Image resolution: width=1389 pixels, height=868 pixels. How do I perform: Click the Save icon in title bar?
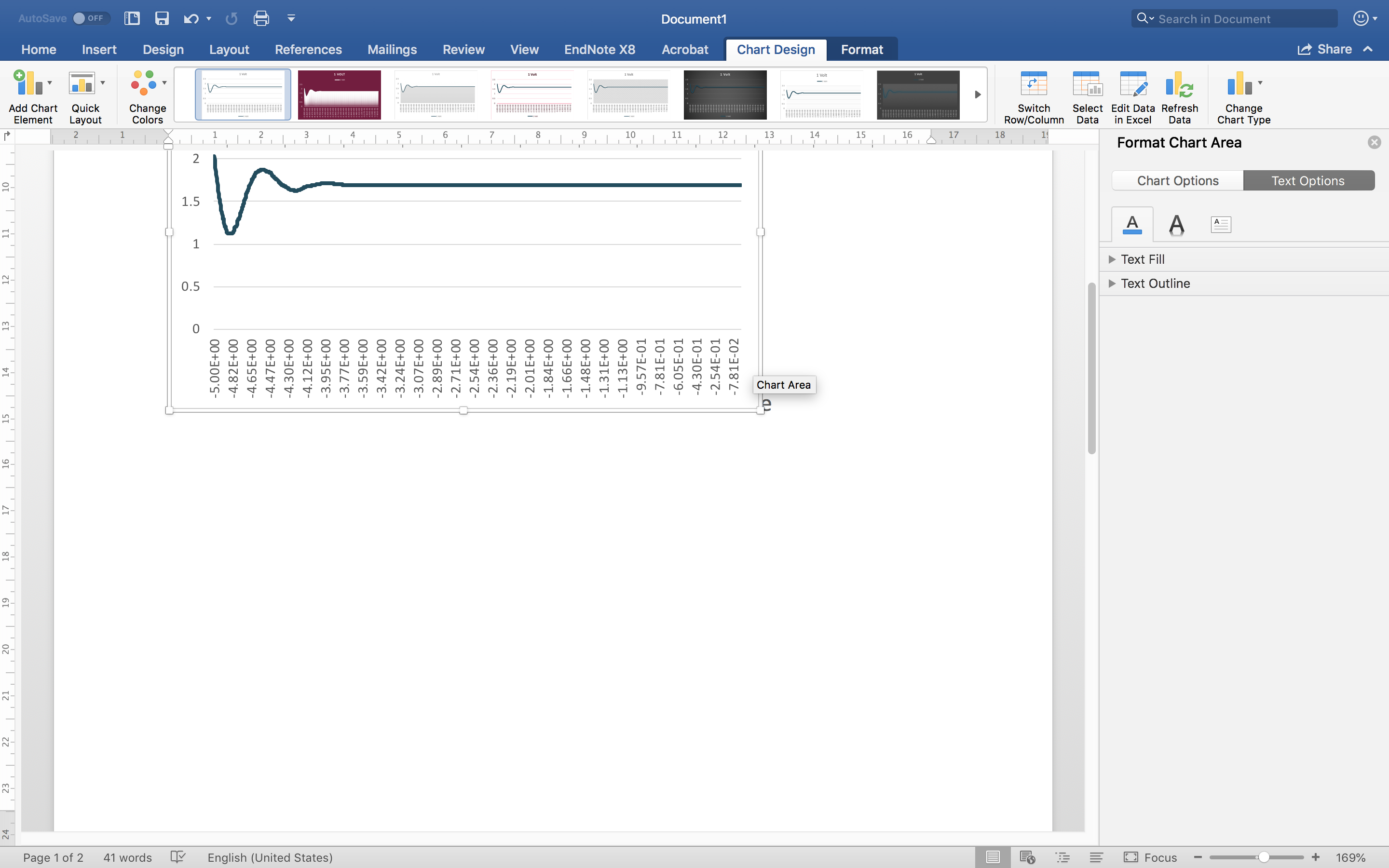click(162, 18)
